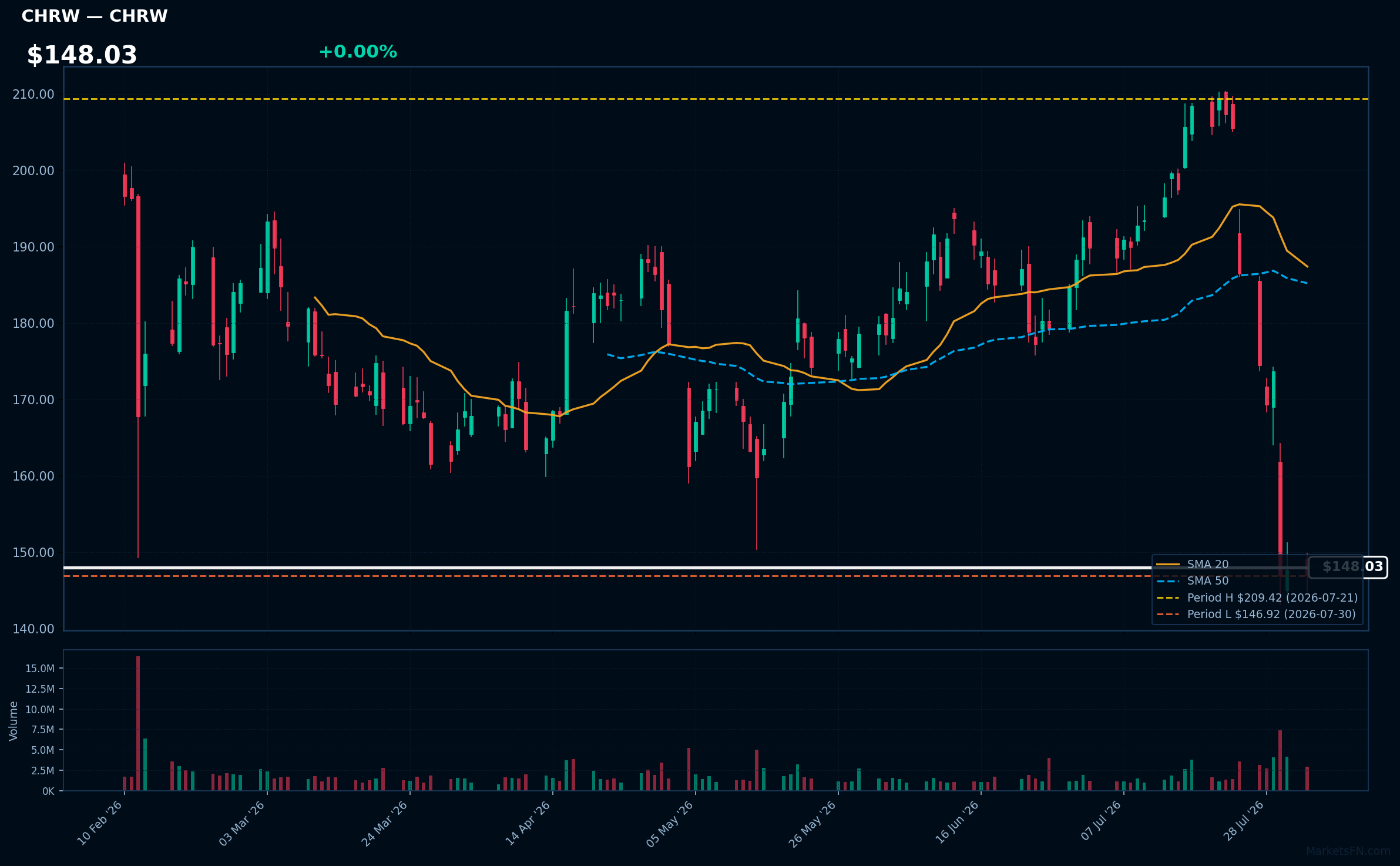Pick the "03 Mar '26" date label
This screenshot has width=1400, height=866.
(242, 823)
